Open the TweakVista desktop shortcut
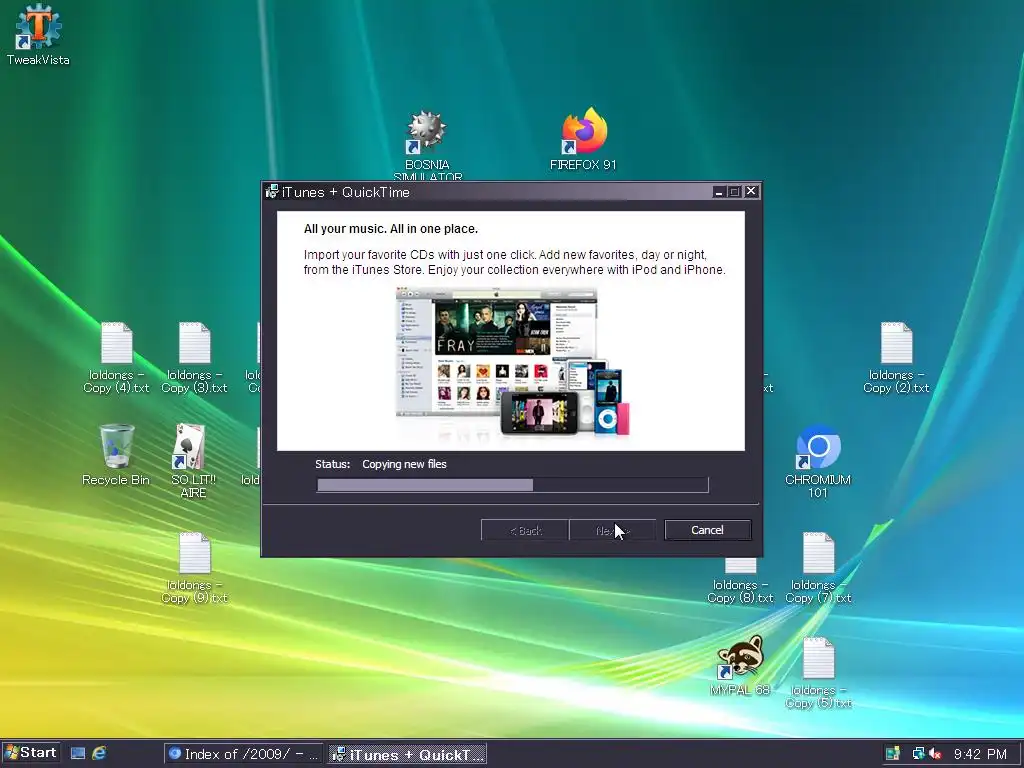This screenshot has width=1024, height=768. pyautogui.click(x=38, y=34)
